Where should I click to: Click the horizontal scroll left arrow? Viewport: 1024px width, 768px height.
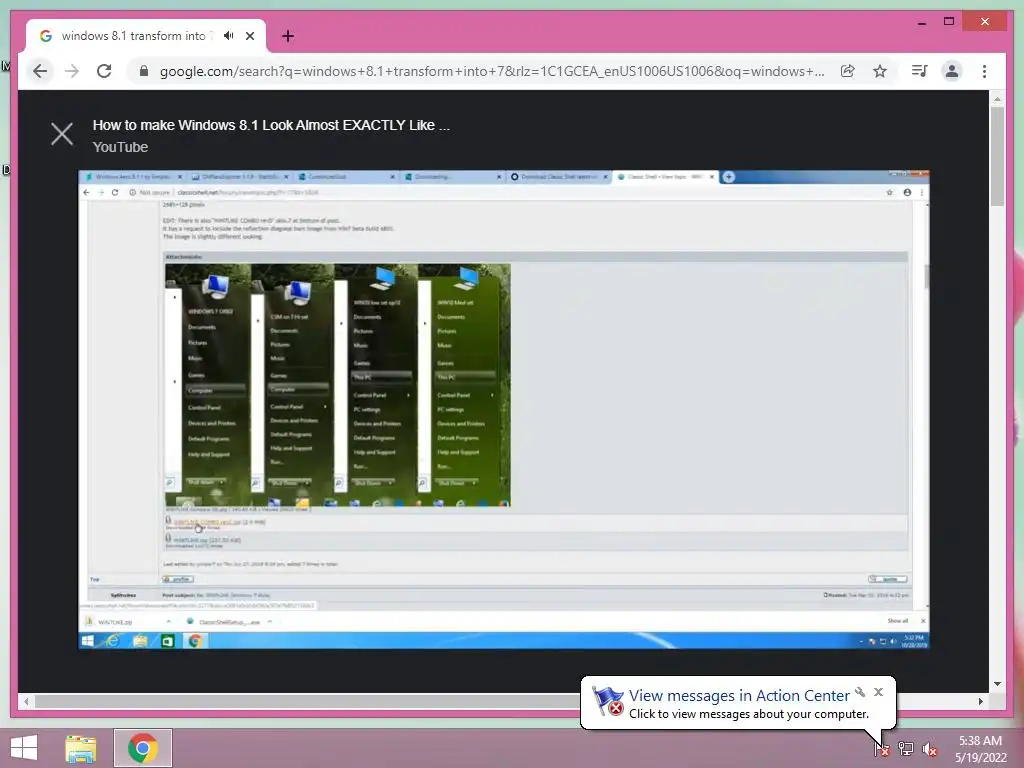(x=26, y=701)
